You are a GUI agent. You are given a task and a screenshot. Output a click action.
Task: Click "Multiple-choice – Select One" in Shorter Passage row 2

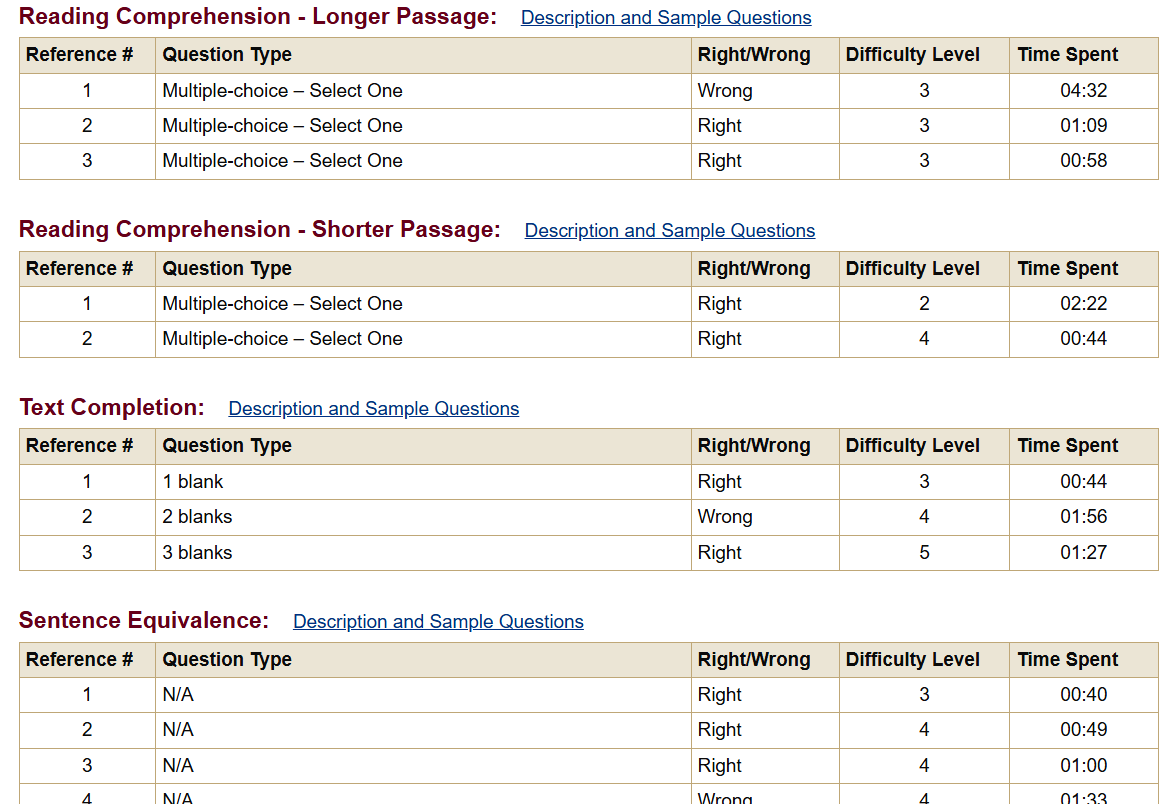[283, 338]
